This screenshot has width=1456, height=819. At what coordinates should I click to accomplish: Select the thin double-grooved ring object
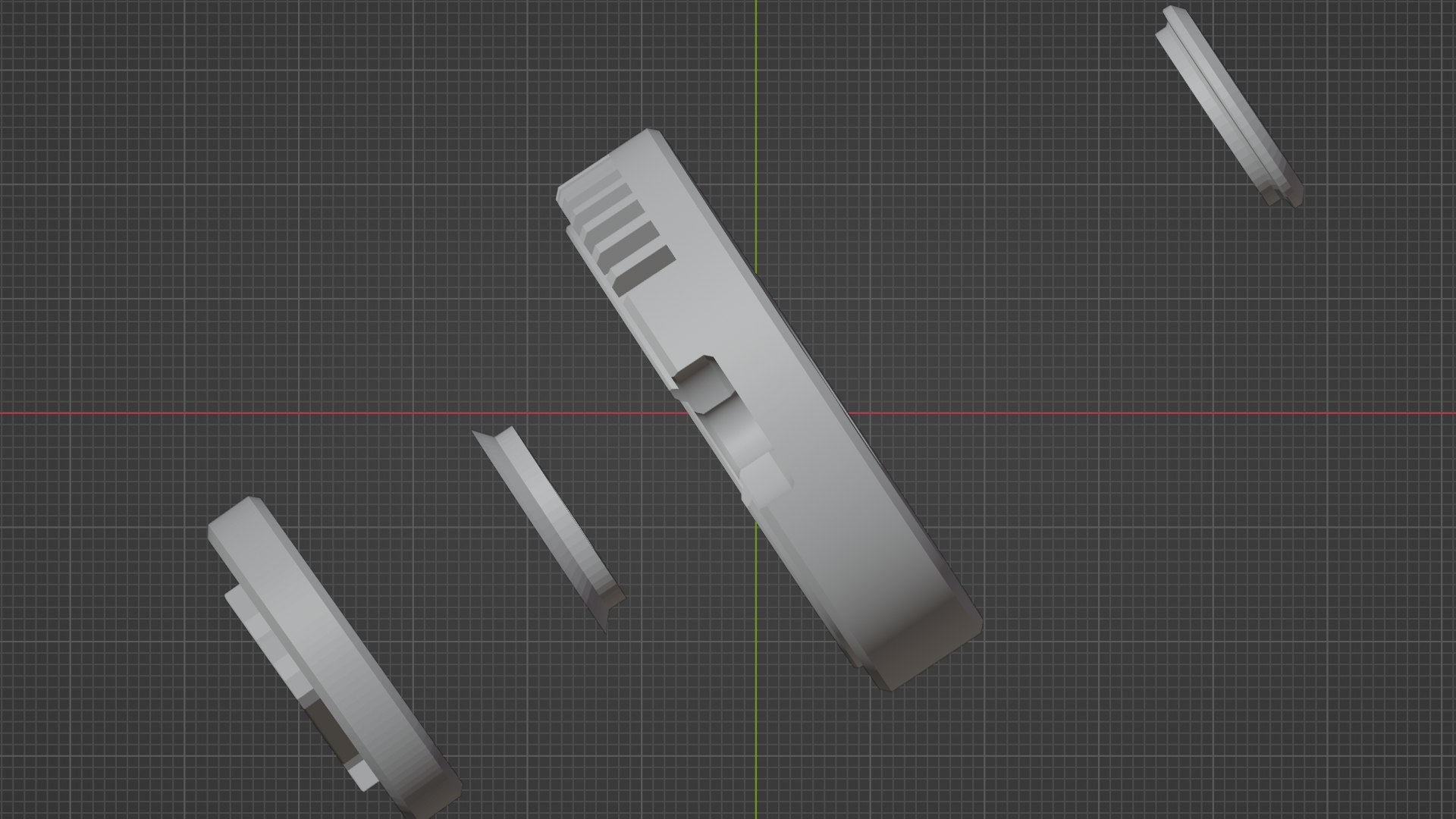click(1228, 106)
